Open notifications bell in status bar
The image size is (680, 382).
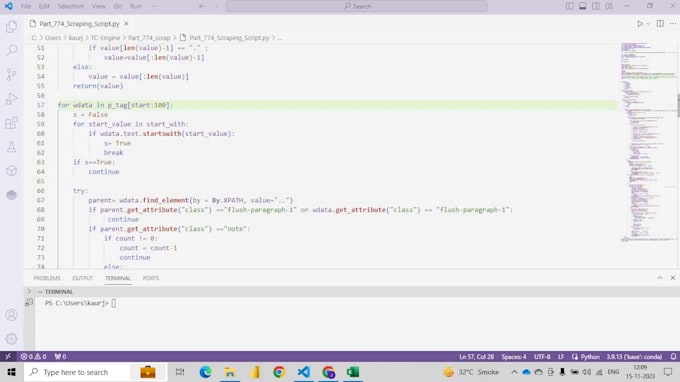click(673, 356)
